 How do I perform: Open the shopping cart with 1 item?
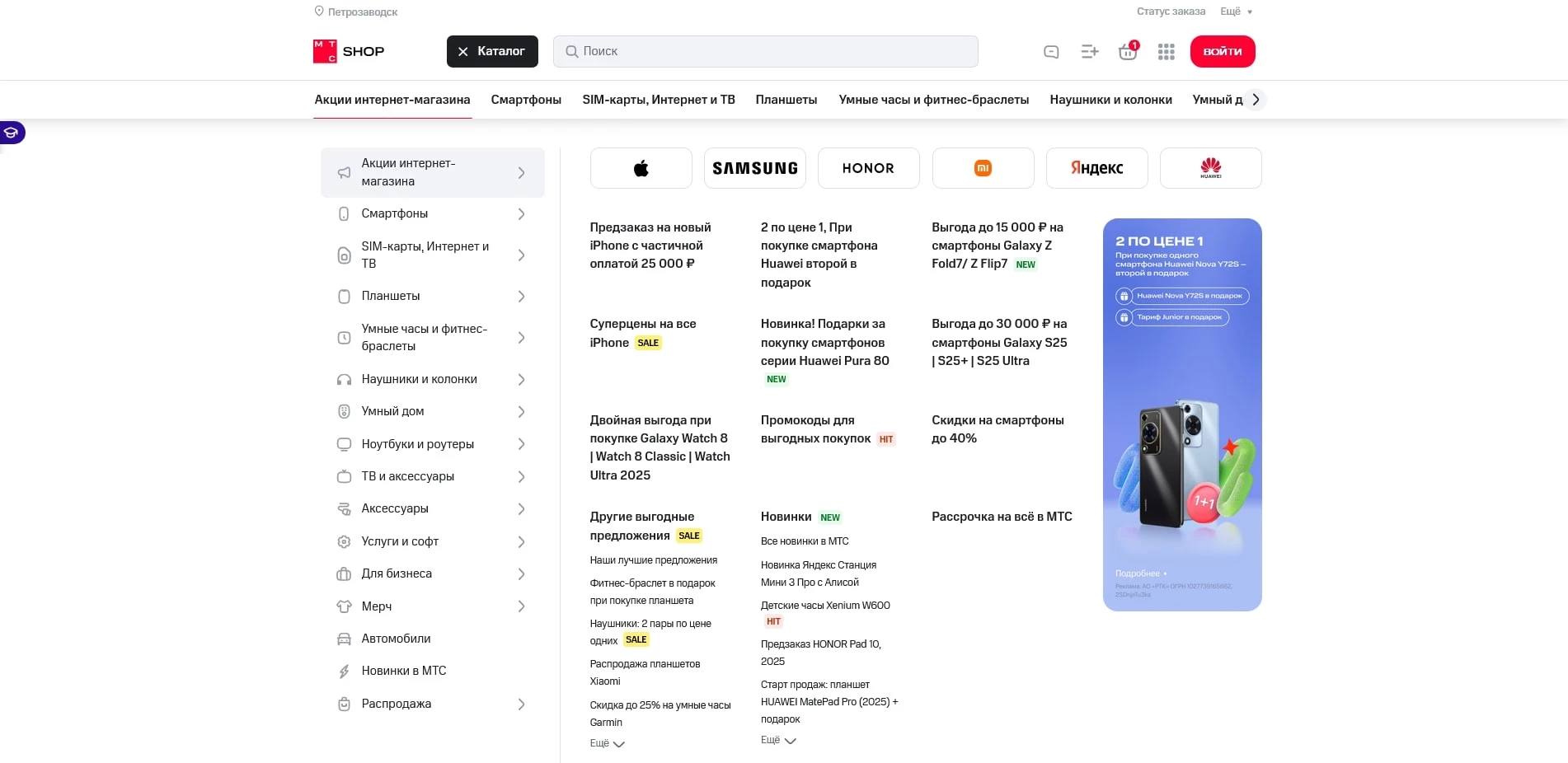click(1127, 51)
